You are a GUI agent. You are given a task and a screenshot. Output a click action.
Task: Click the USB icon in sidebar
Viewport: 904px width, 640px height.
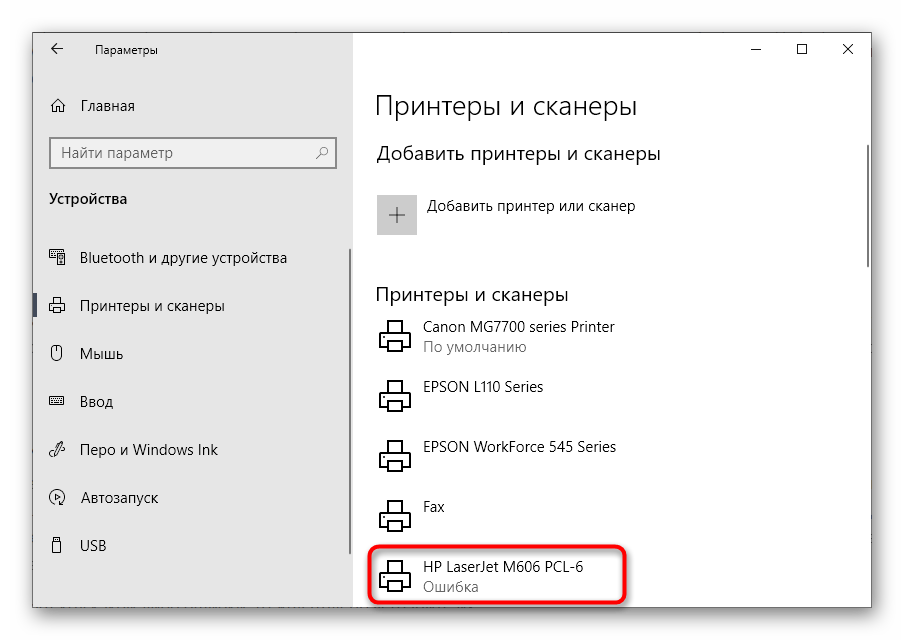coord(58,546)
